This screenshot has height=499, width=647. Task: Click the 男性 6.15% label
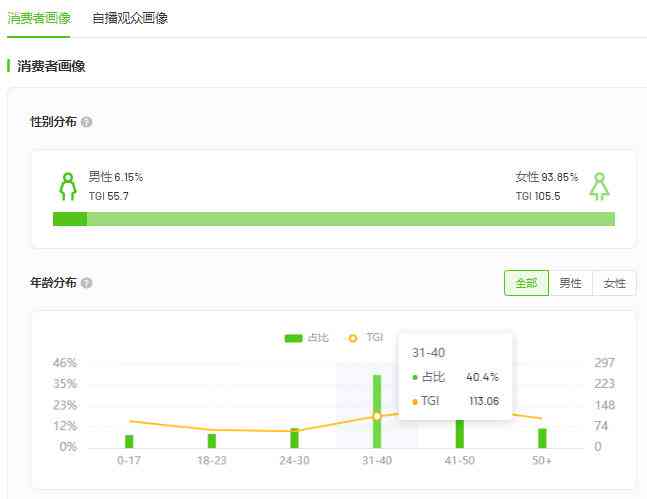pyautogui.click(x=116, y=177)
